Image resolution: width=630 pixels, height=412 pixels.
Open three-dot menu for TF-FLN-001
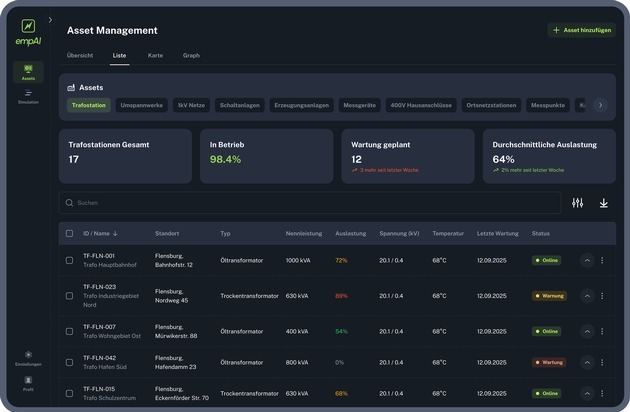(x=602, y=260)
